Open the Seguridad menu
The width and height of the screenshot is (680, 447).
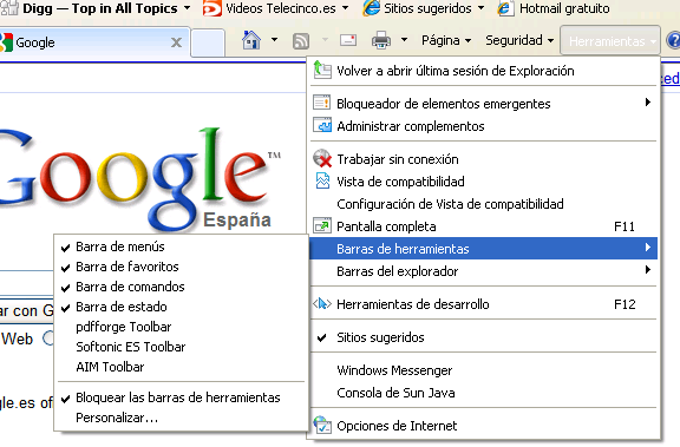coord(520,40)
